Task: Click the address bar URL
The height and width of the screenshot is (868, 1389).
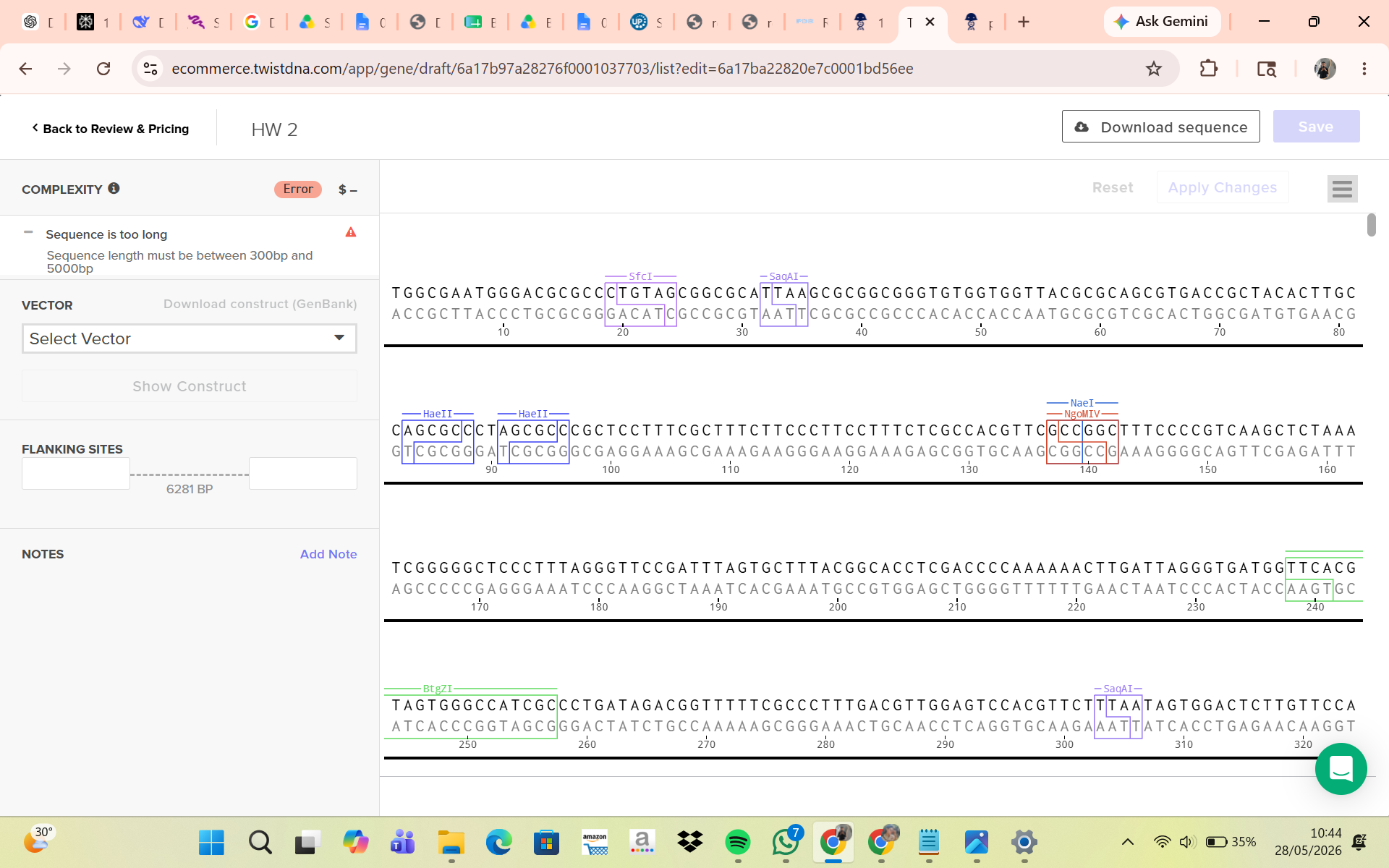Action: 542,69
